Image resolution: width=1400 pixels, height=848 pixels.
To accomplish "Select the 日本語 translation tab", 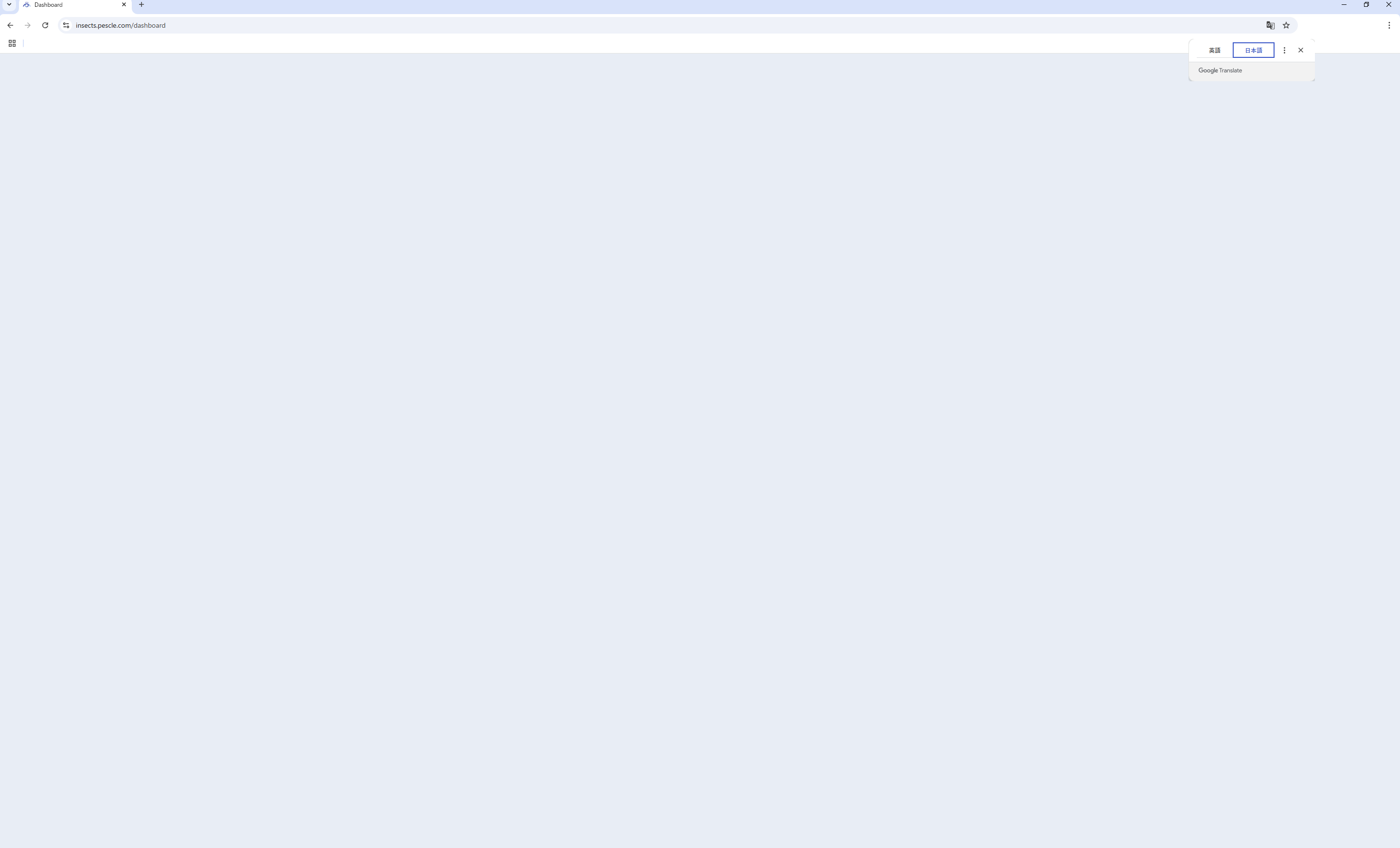I will point(1254,51).
